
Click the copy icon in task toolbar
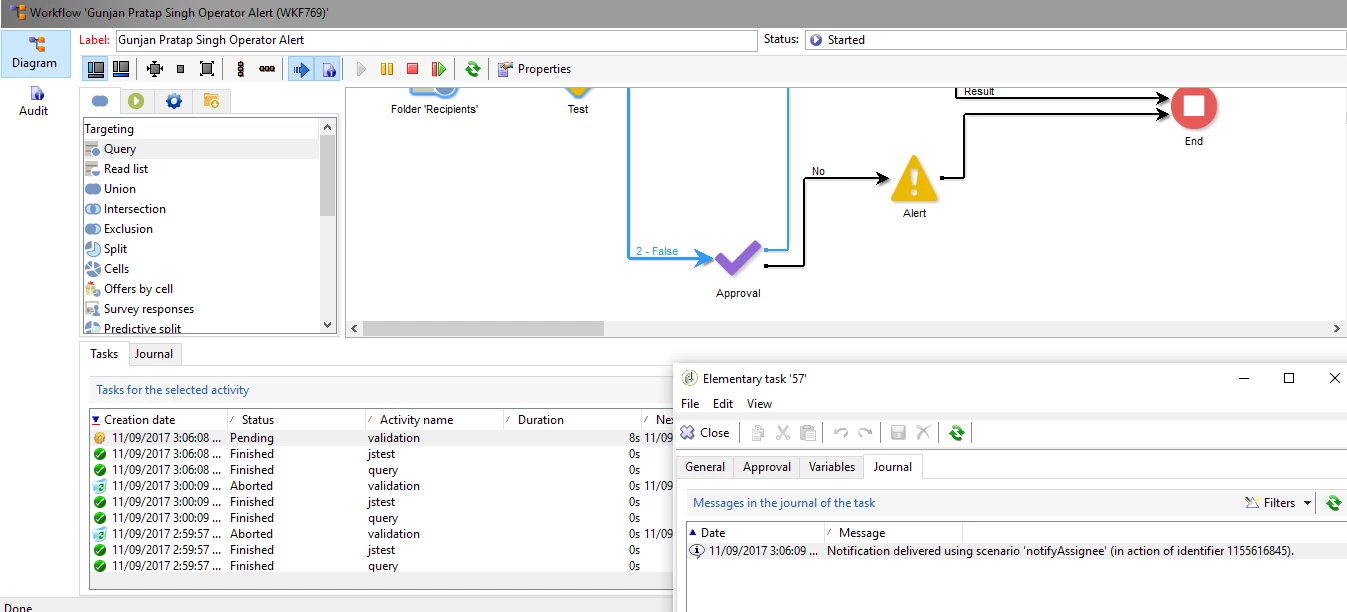[757, 433]
